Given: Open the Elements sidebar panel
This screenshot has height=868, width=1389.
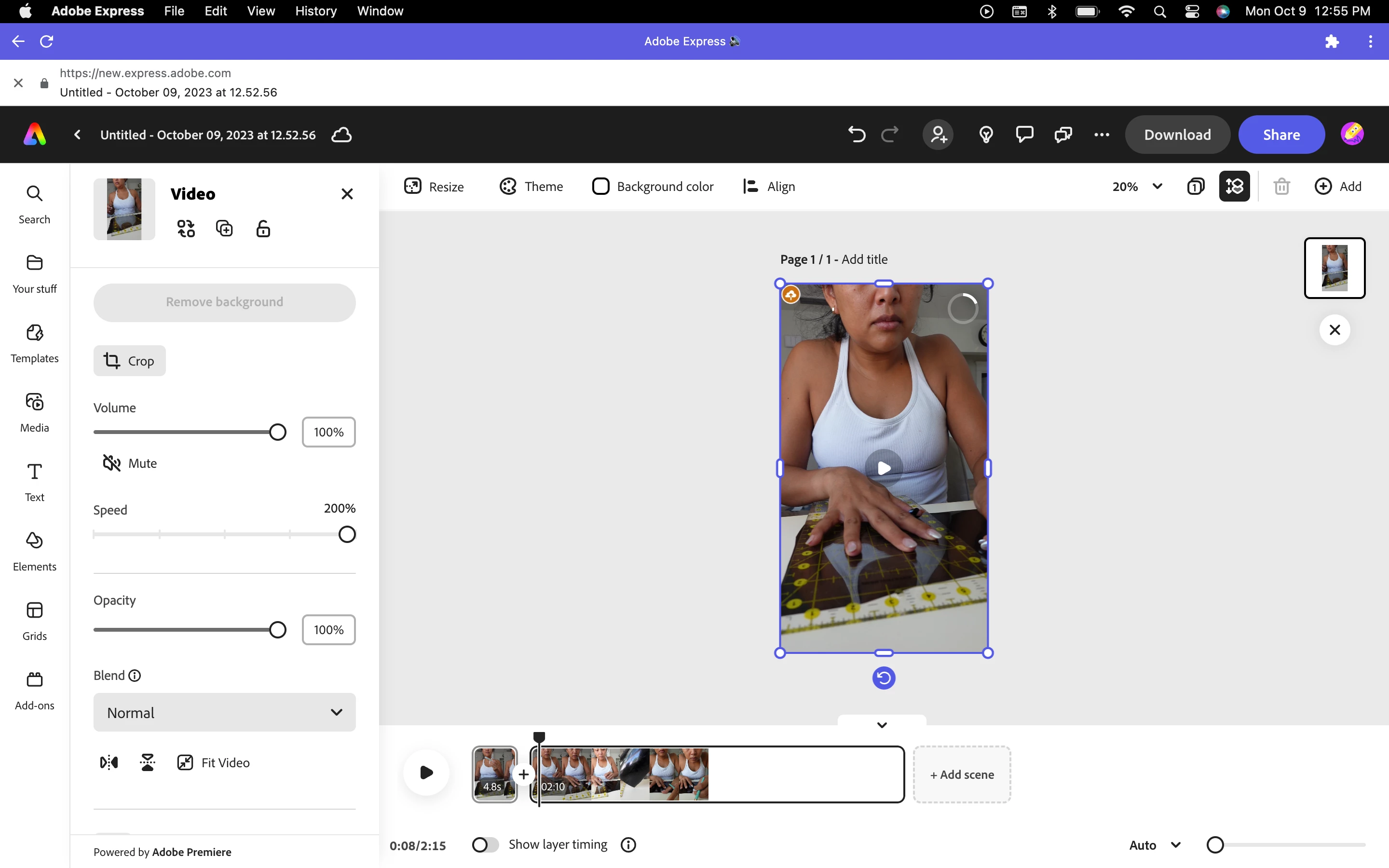Looking at the screenshot, I should [34, 551].
